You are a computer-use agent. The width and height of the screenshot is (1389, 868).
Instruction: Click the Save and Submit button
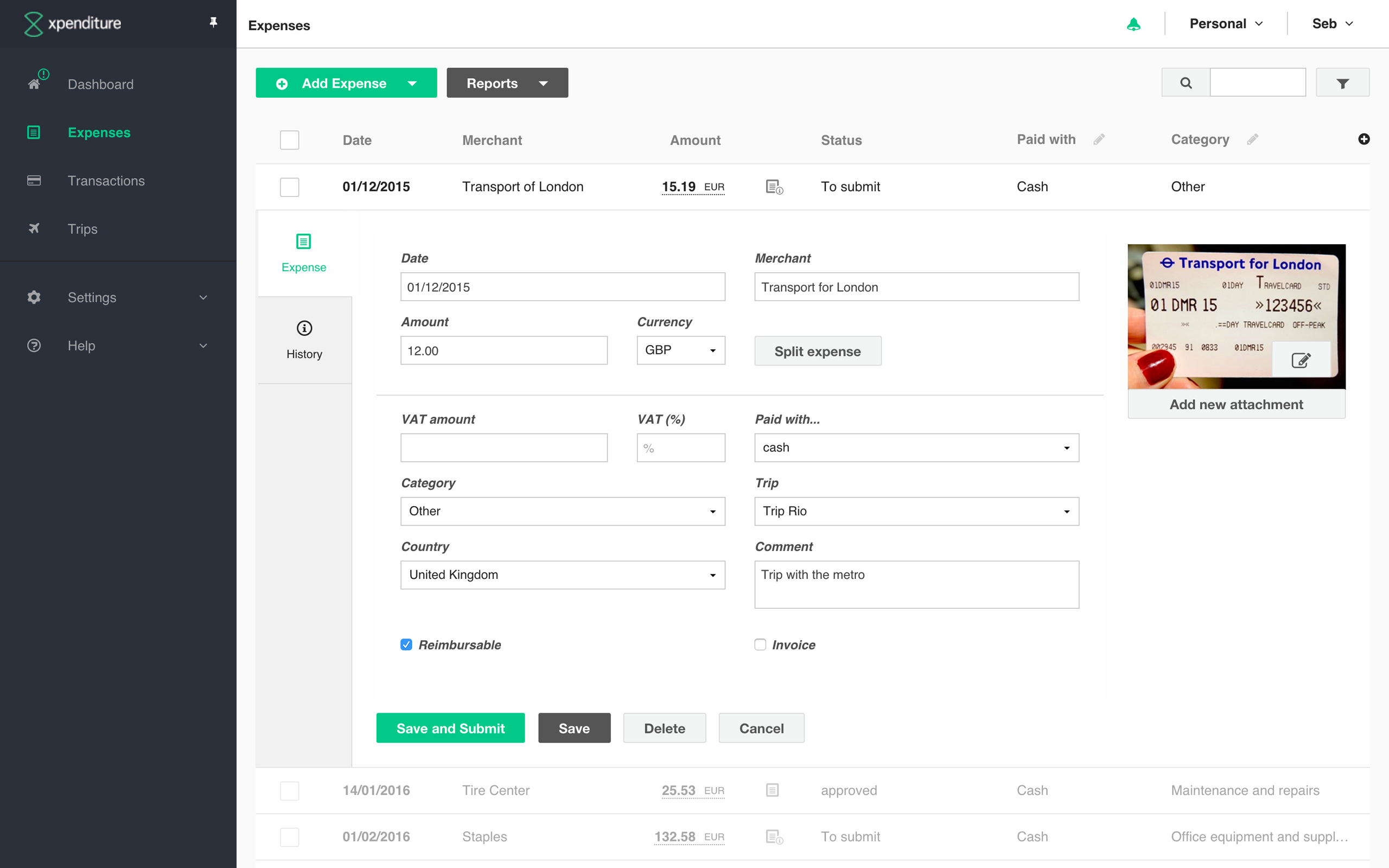click(x=450, y=728)
